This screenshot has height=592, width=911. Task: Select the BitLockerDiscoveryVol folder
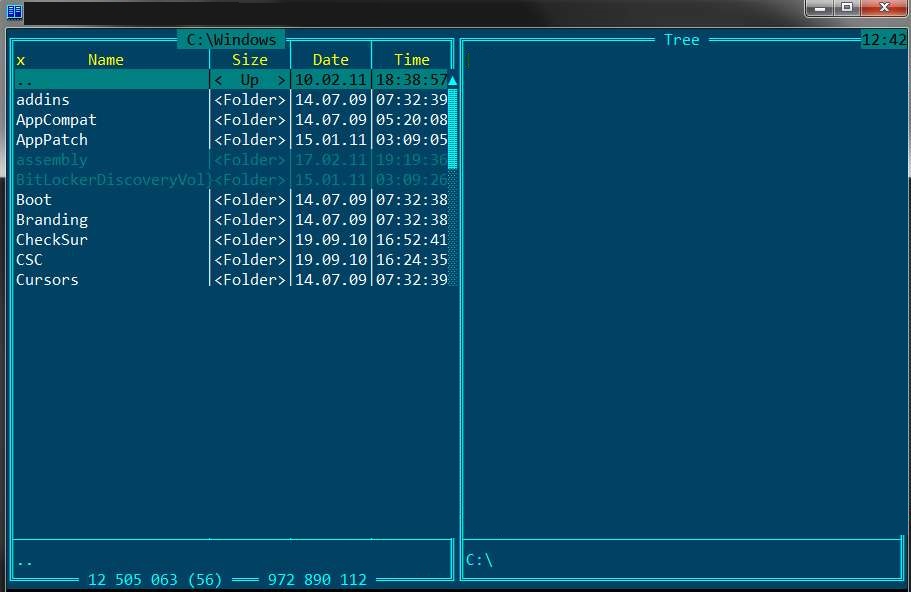[110, 180]
